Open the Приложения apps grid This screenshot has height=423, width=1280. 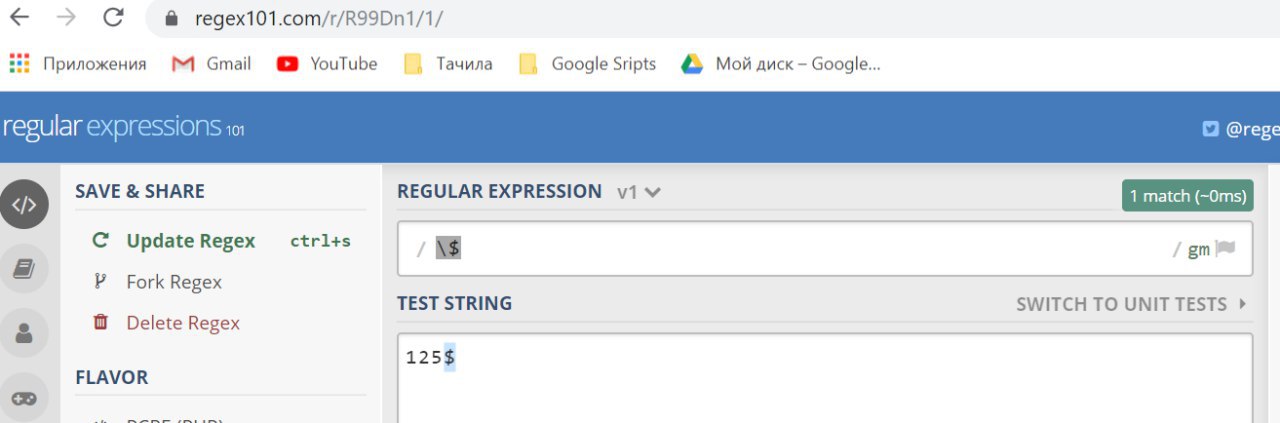[x=78, y=63]
